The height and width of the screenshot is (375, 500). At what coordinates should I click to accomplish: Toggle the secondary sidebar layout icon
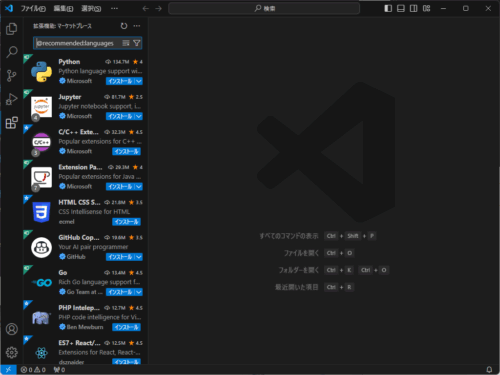coord(414,8)
